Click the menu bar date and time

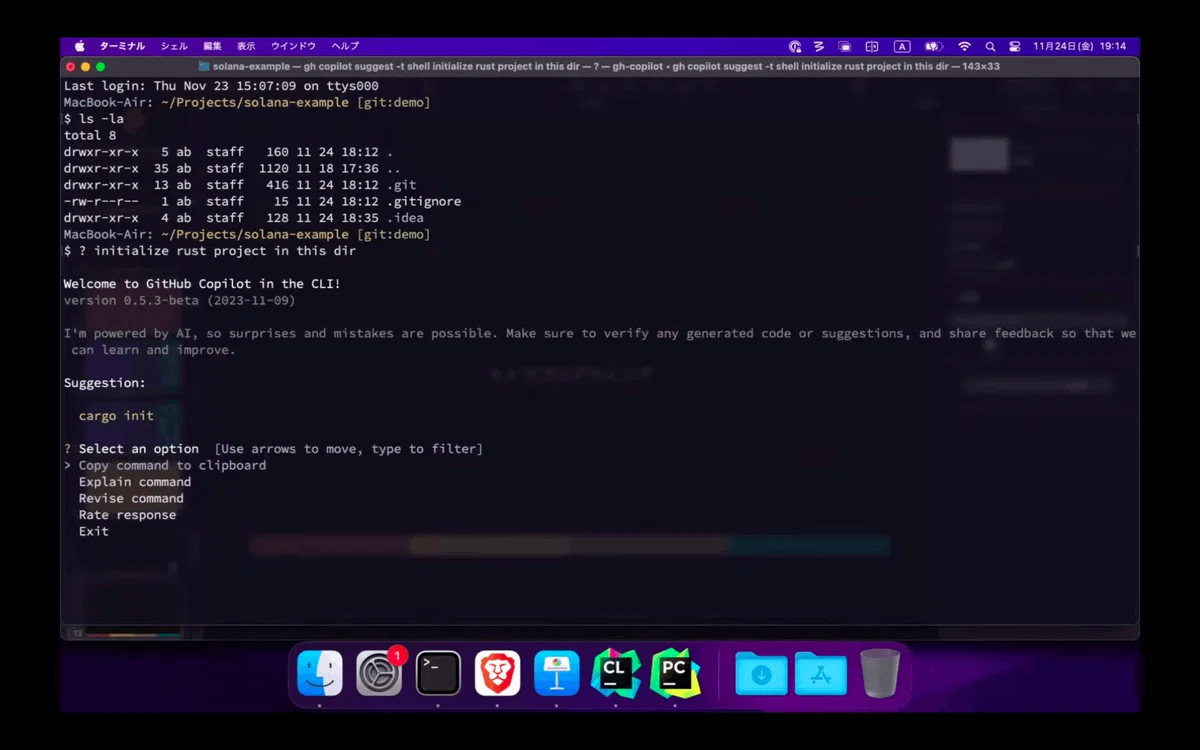click(x=1080, y=46)
